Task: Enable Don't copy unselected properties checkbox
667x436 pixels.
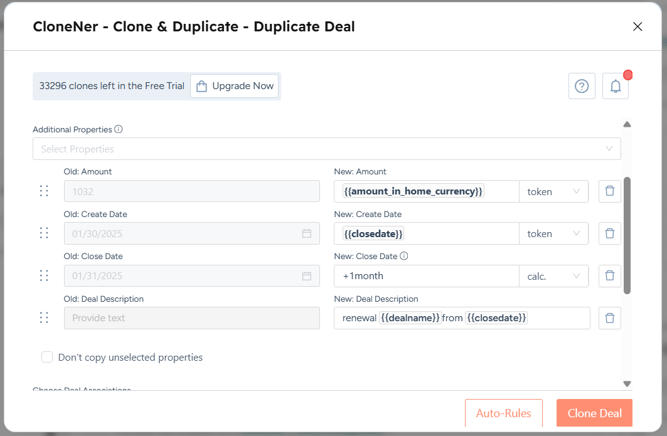Action: (x=47, y=357)
